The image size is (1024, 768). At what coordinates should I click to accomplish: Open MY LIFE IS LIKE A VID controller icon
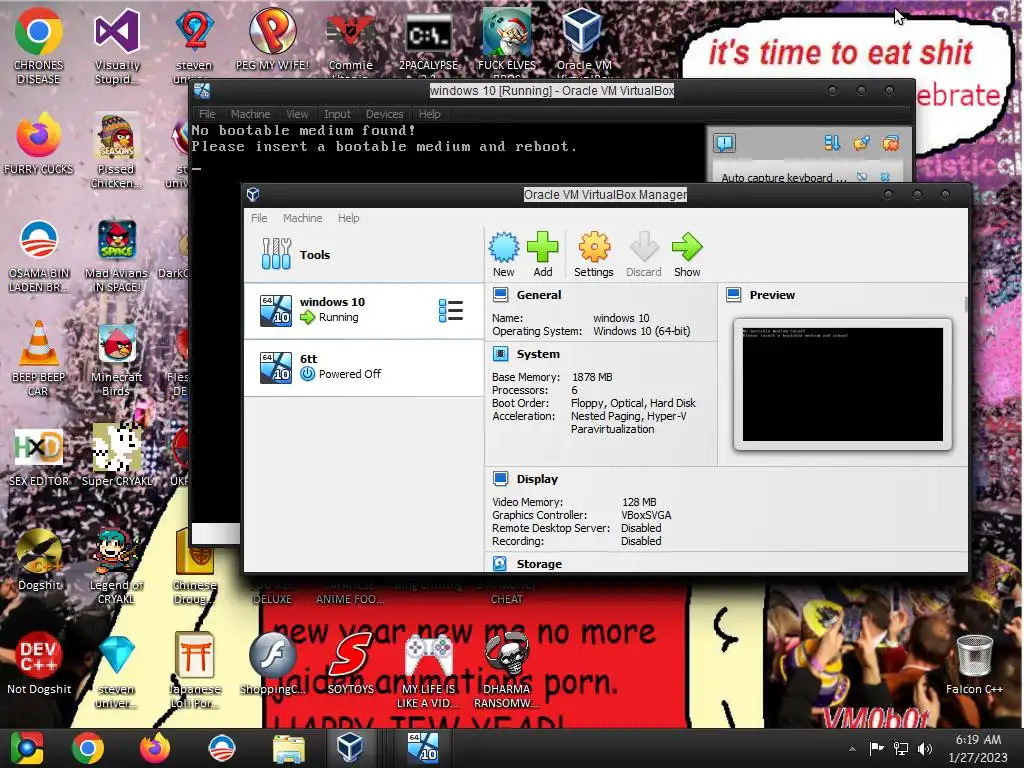click(x=428, y=670)
